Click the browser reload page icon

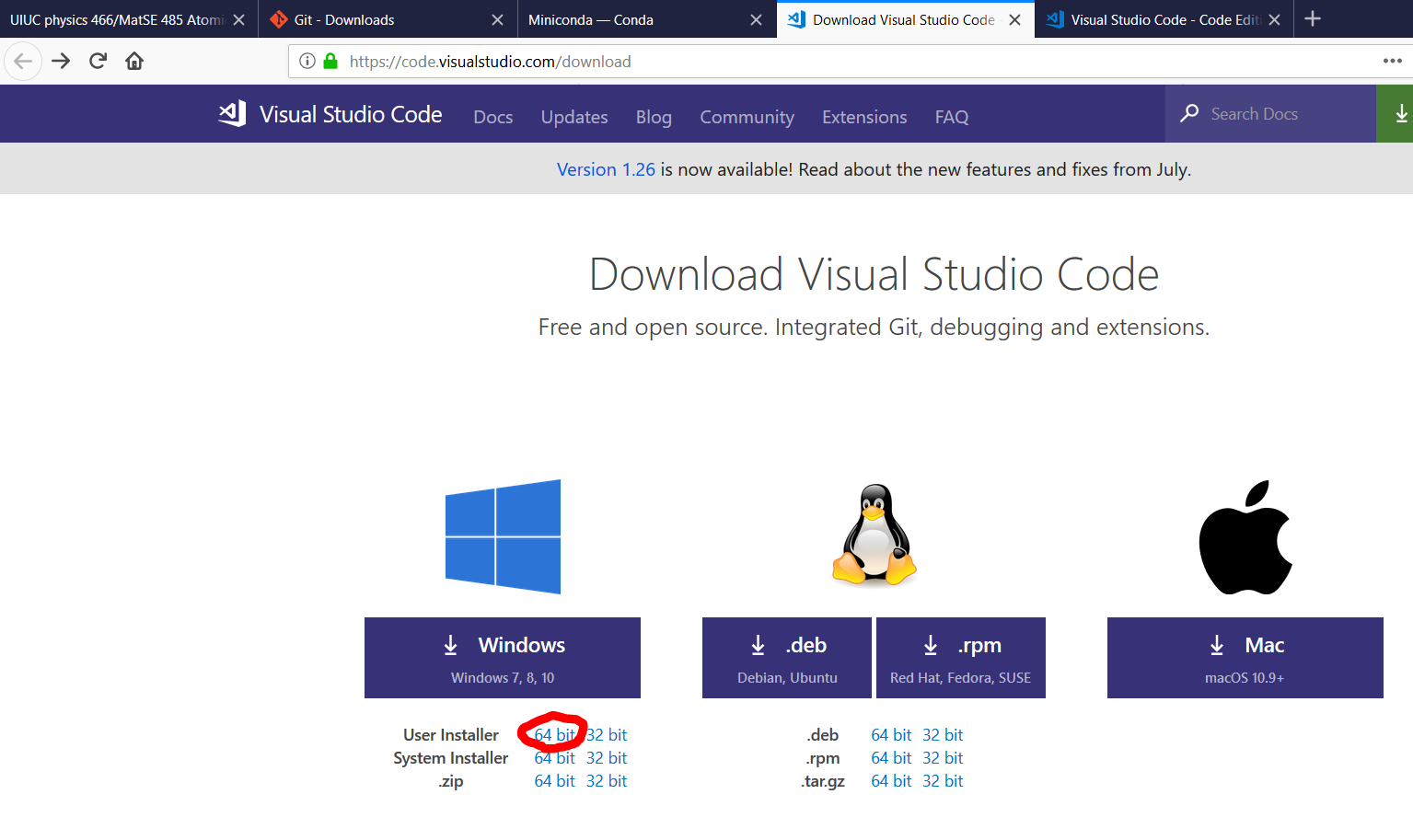coord(98,61)
